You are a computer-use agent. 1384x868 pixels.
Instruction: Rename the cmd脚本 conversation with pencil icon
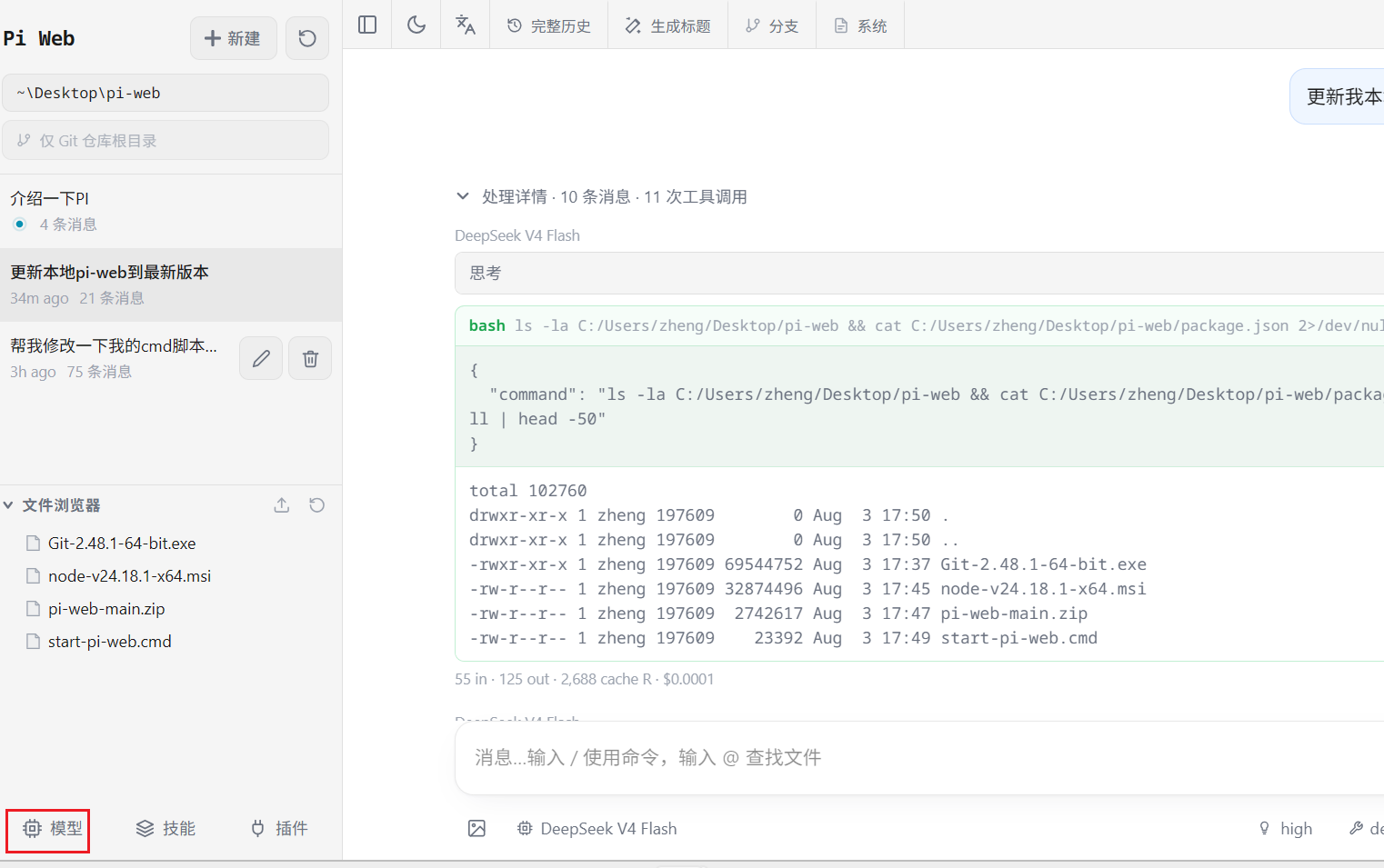pos(261,358)
